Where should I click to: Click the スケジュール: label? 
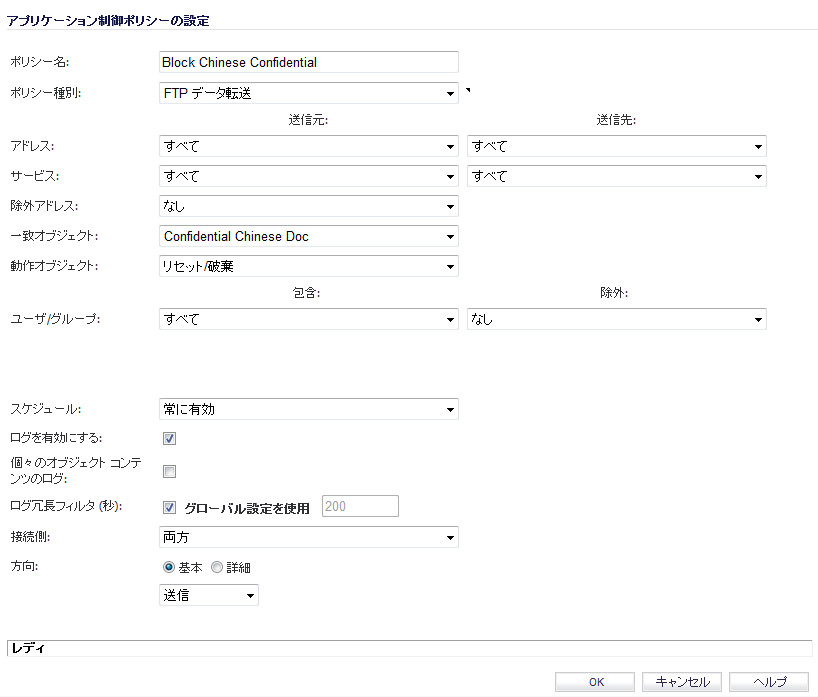click(46, 409)
